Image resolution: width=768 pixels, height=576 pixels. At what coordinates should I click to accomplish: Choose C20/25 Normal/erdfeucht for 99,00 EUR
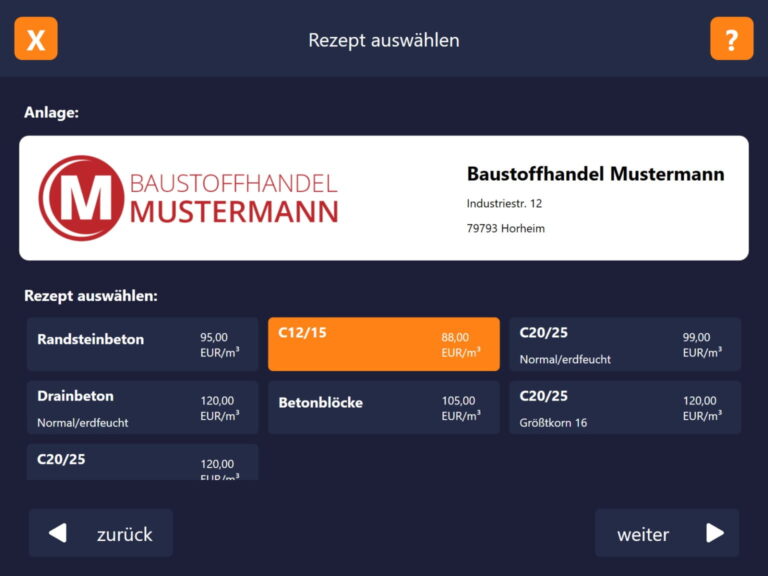[624, 345]
